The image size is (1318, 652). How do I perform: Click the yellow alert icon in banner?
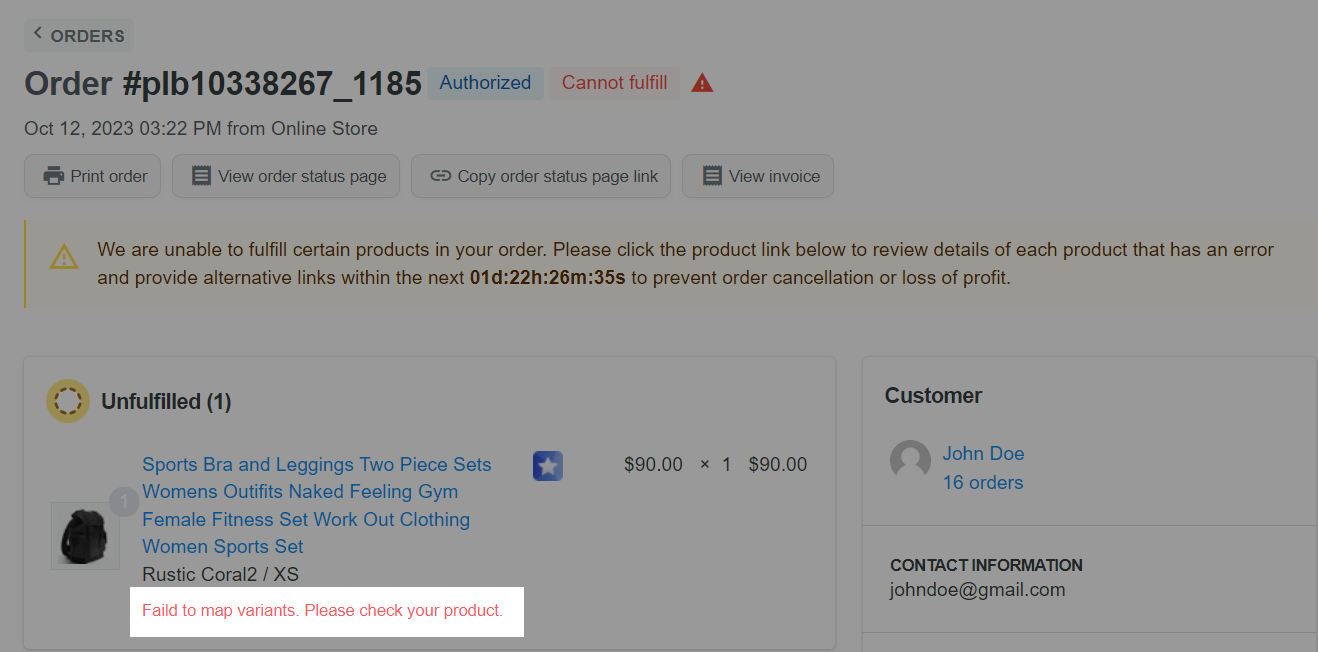[64, 257]
